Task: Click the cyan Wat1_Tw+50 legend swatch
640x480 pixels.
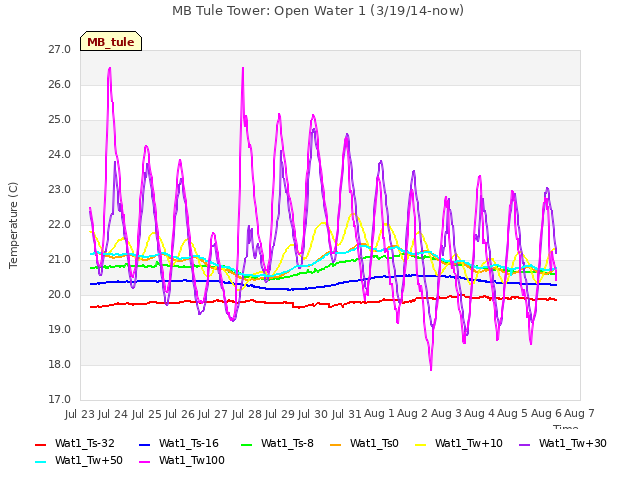Action: tap(41, 462)
